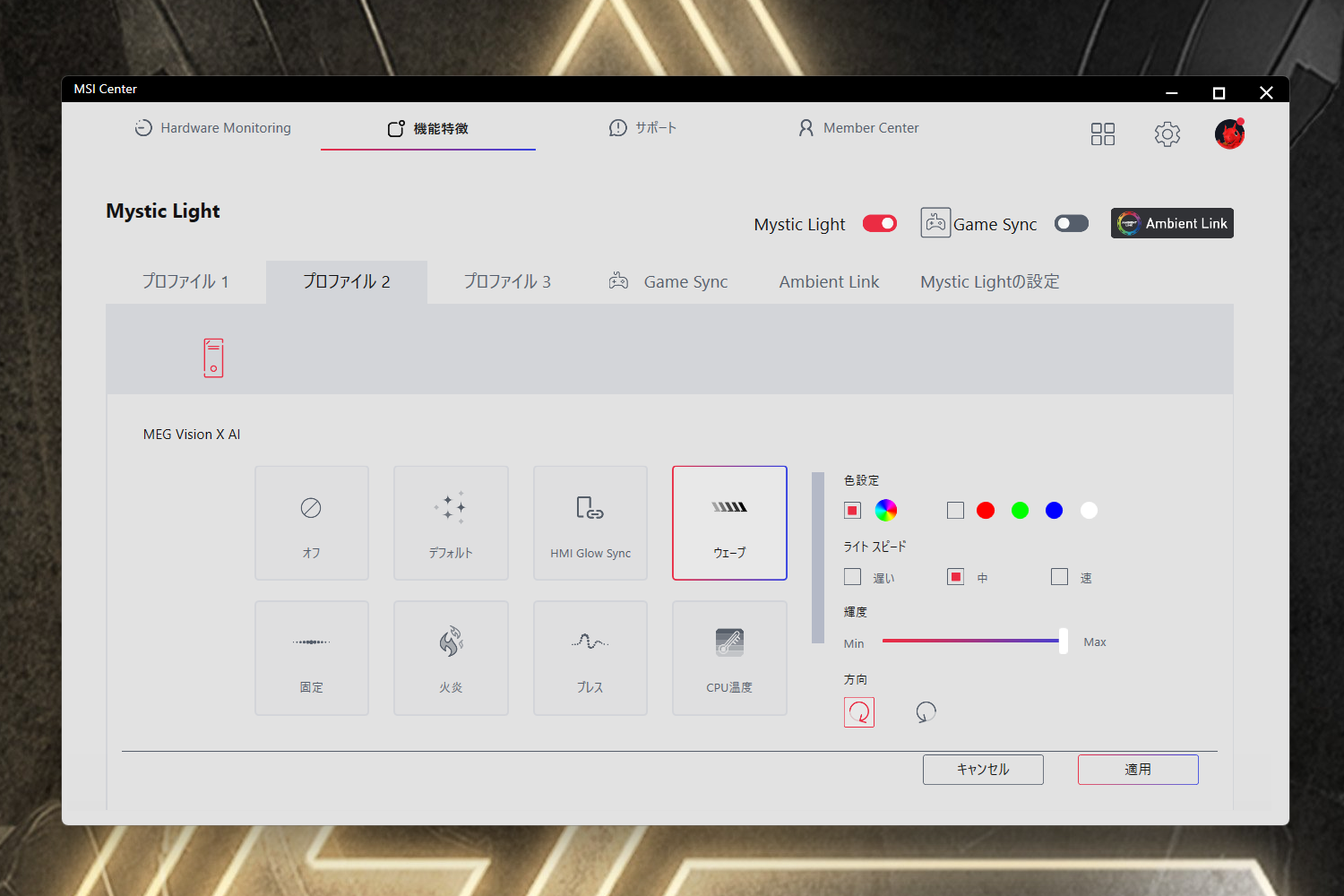This screenshot has height=896, width=1344.
Task: Open MSI Center settings gear
Action: (1167, 133)
